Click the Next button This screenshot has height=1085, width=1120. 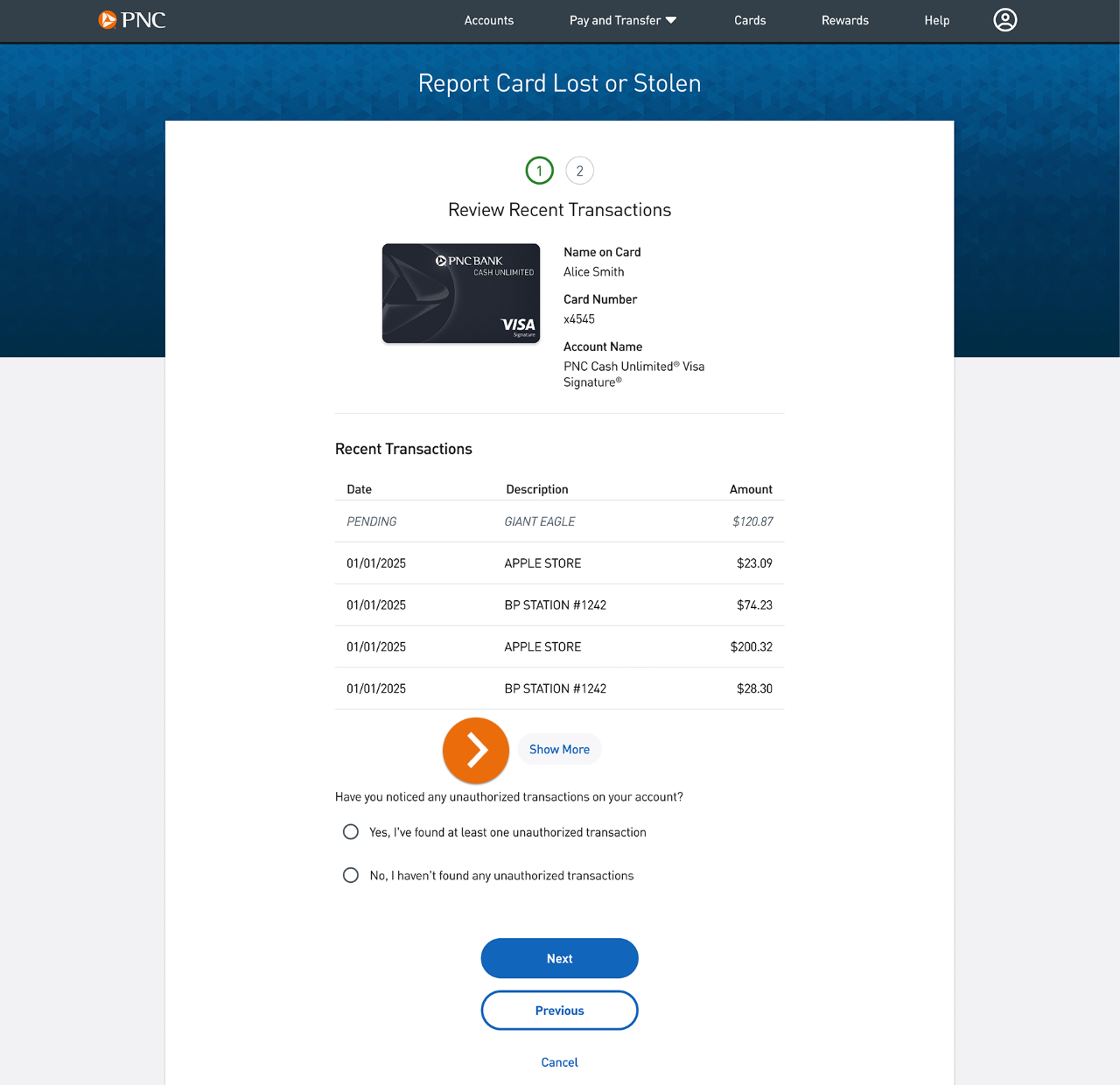[x=560, y=958]
